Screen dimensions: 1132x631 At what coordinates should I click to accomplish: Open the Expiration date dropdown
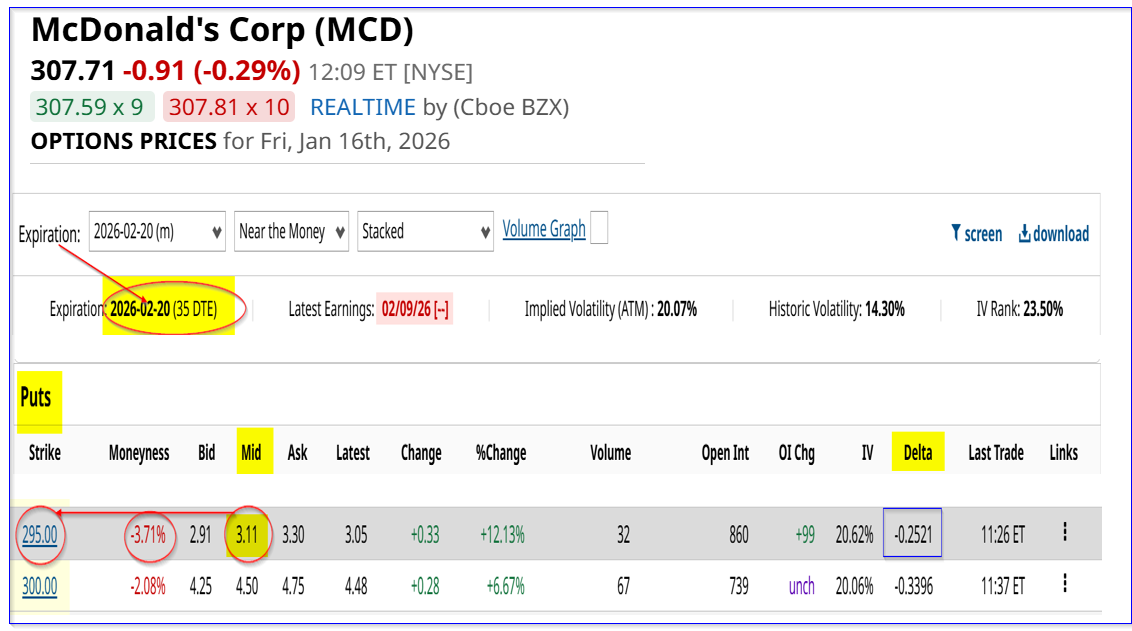157,232
